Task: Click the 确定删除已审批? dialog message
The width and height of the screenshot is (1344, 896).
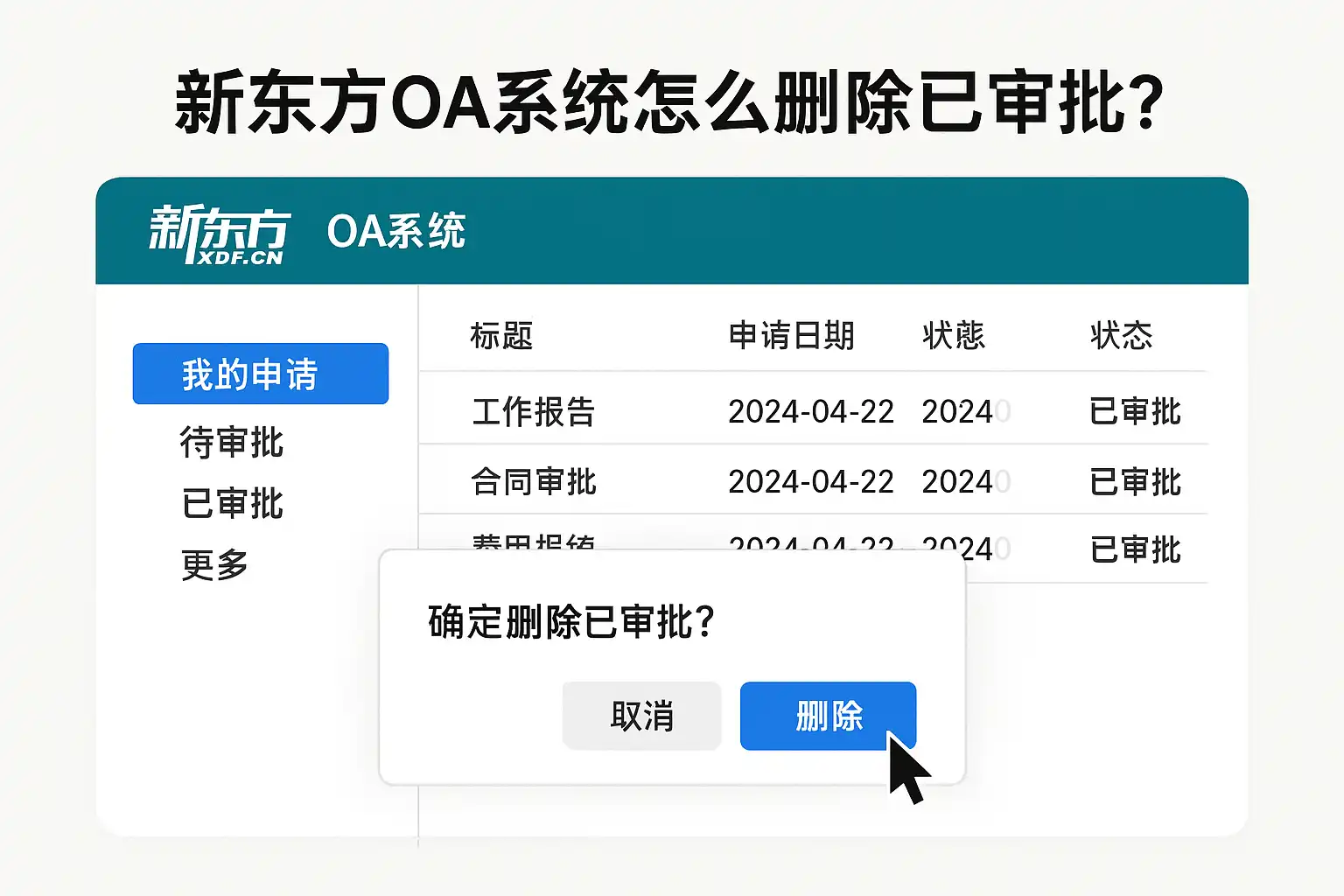Action: tap(572, 622)
